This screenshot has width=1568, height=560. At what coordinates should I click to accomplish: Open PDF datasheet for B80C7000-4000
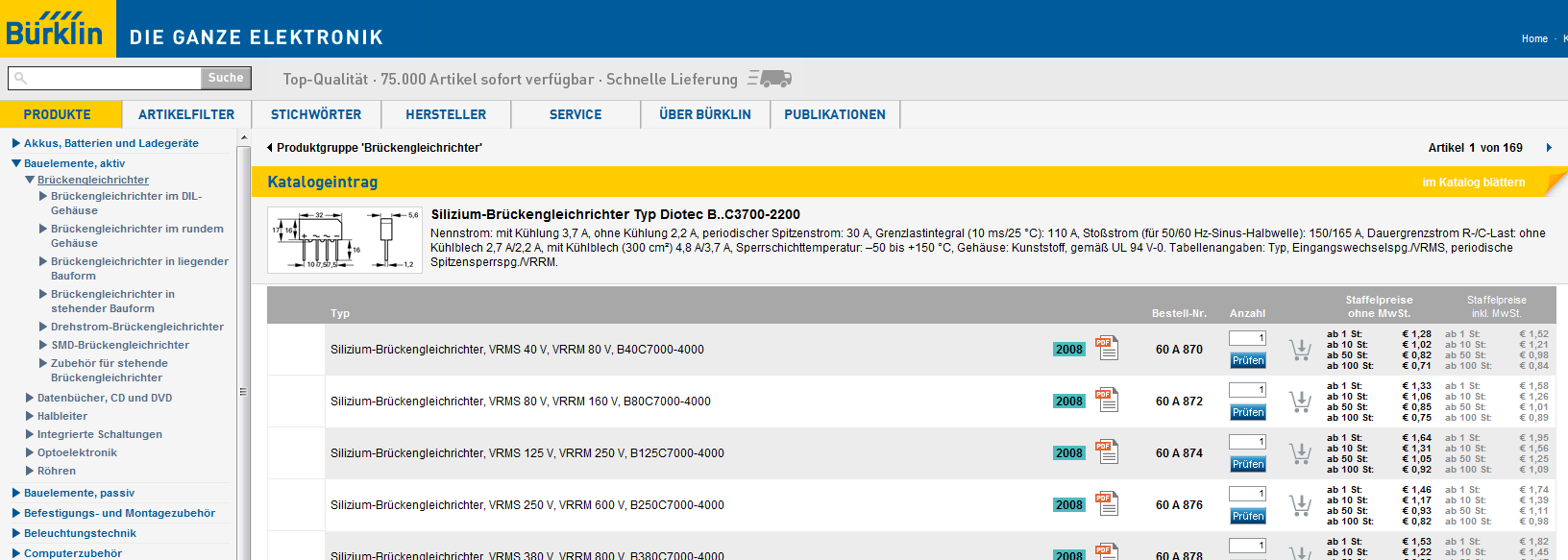click(x=1107, y=400)
